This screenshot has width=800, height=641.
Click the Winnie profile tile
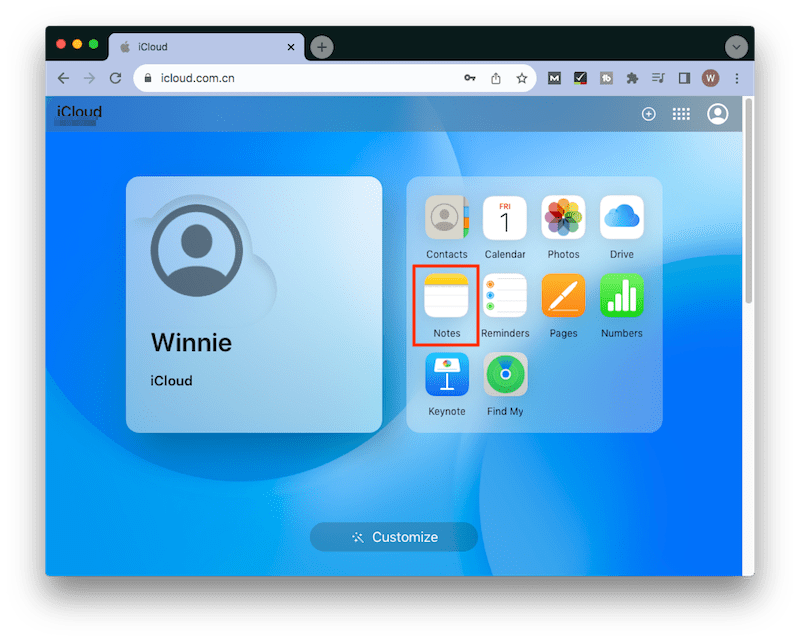click(254, 304)
